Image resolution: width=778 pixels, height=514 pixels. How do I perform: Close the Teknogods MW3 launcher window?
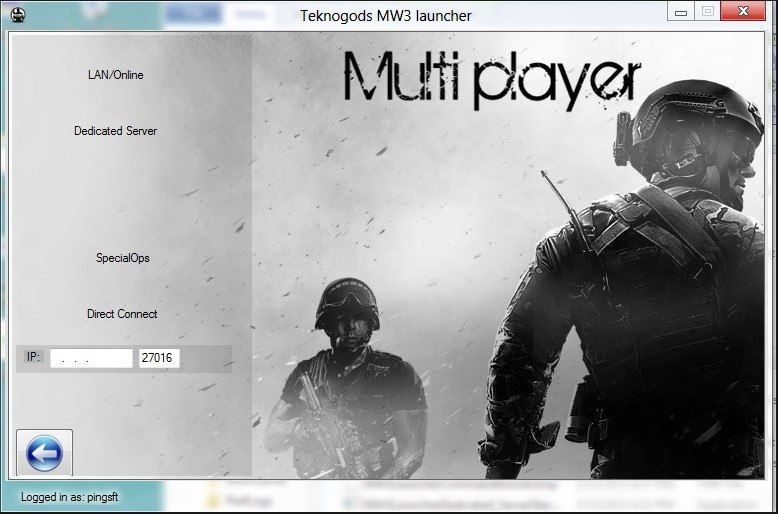743,11
